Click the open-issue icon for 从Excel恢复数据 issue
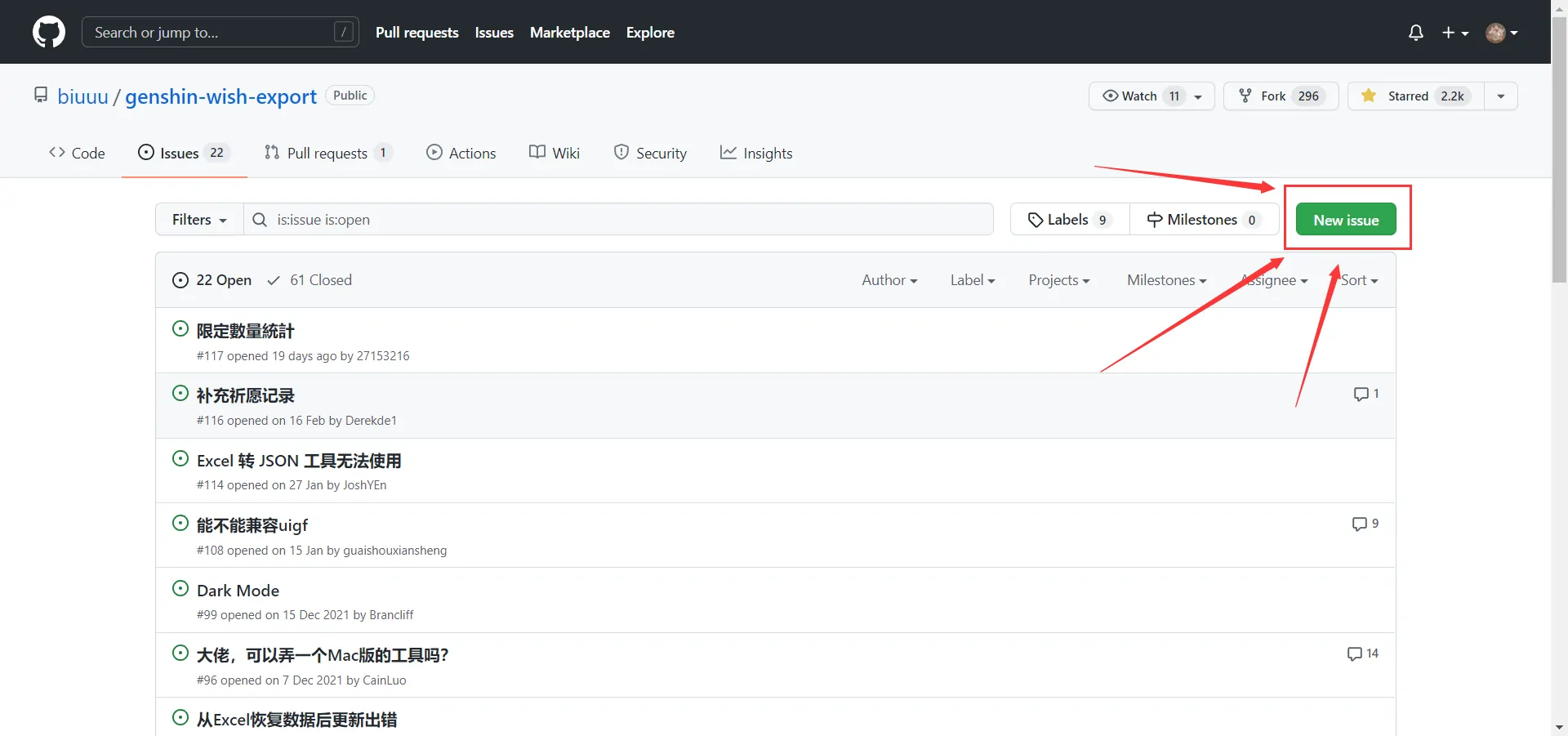Viewport: 1568px width, 736px height. click(x=180, y=717)
